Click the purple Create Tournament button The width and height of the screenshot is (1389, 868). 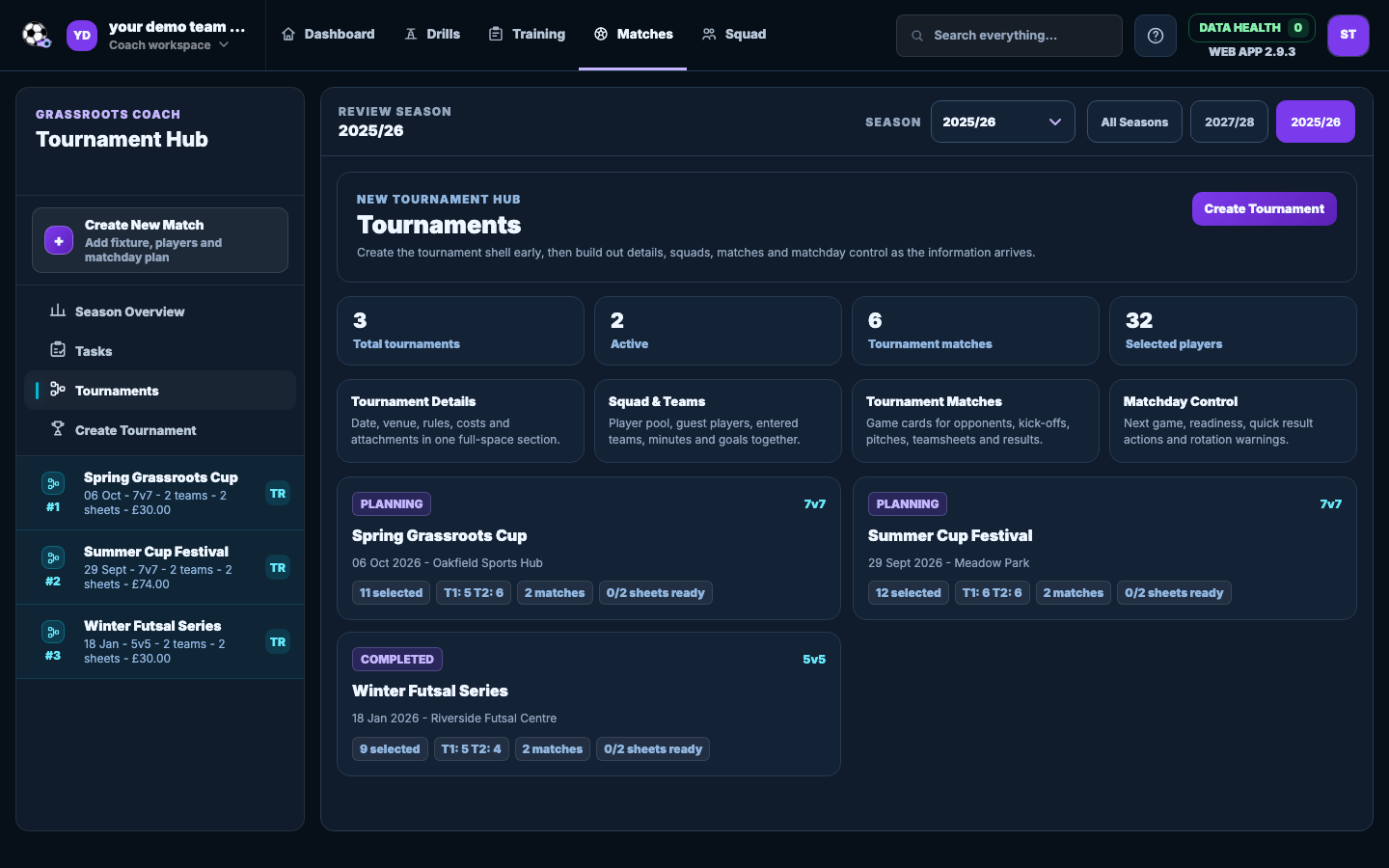point(1264,208)
